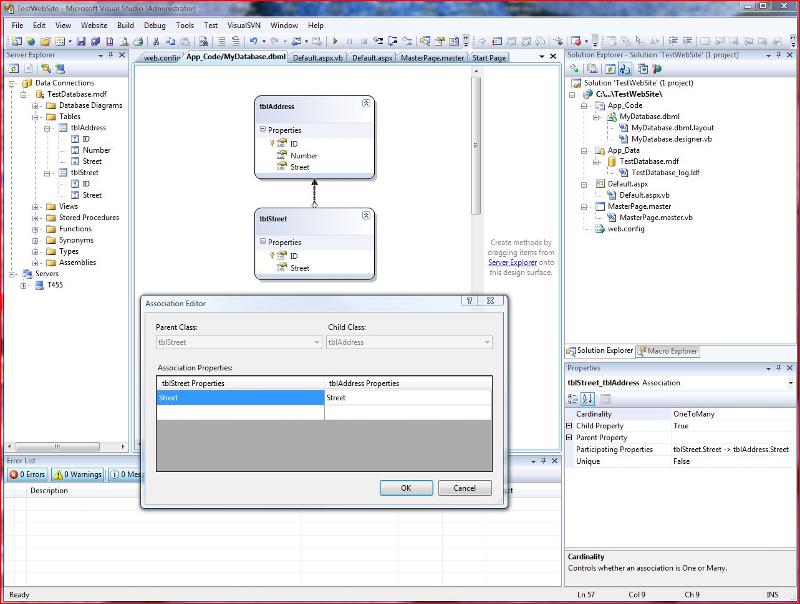Collapse tblStreet class shape with chevron
The image size is (800, 604).
[x=366, y=215]
